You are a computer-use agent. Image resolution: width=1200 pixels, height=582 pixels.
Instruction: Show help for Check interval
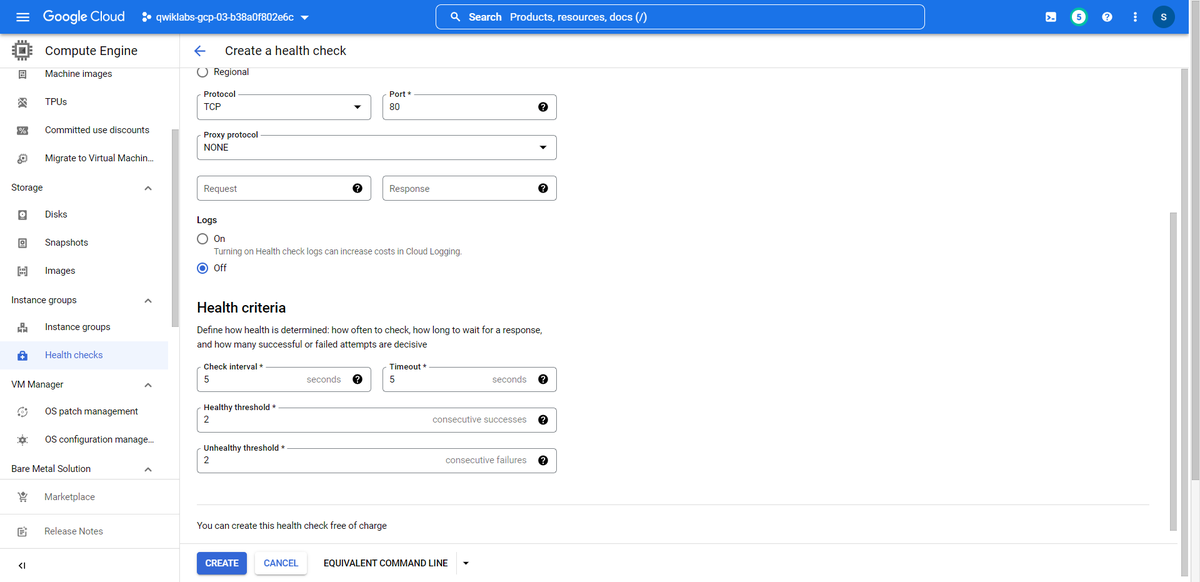pyautogui.click(x=357, y=379)
